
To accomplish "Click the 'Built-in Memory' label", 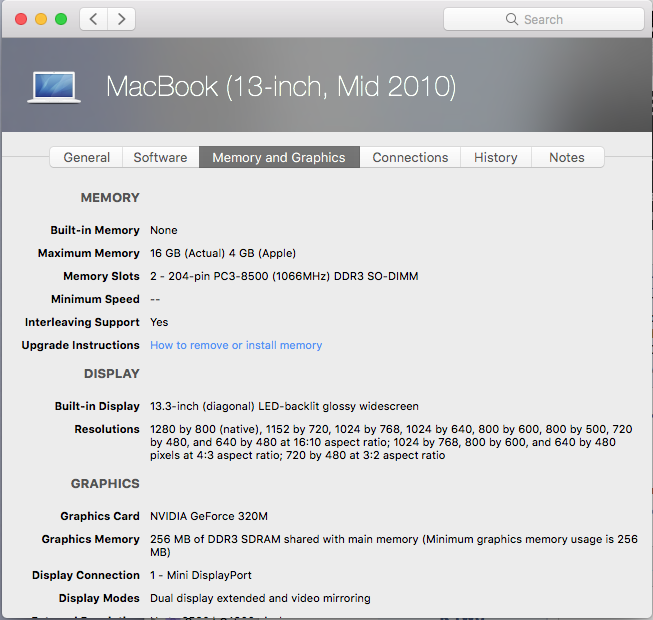I will pyautogui.click(x=95, y=230).
